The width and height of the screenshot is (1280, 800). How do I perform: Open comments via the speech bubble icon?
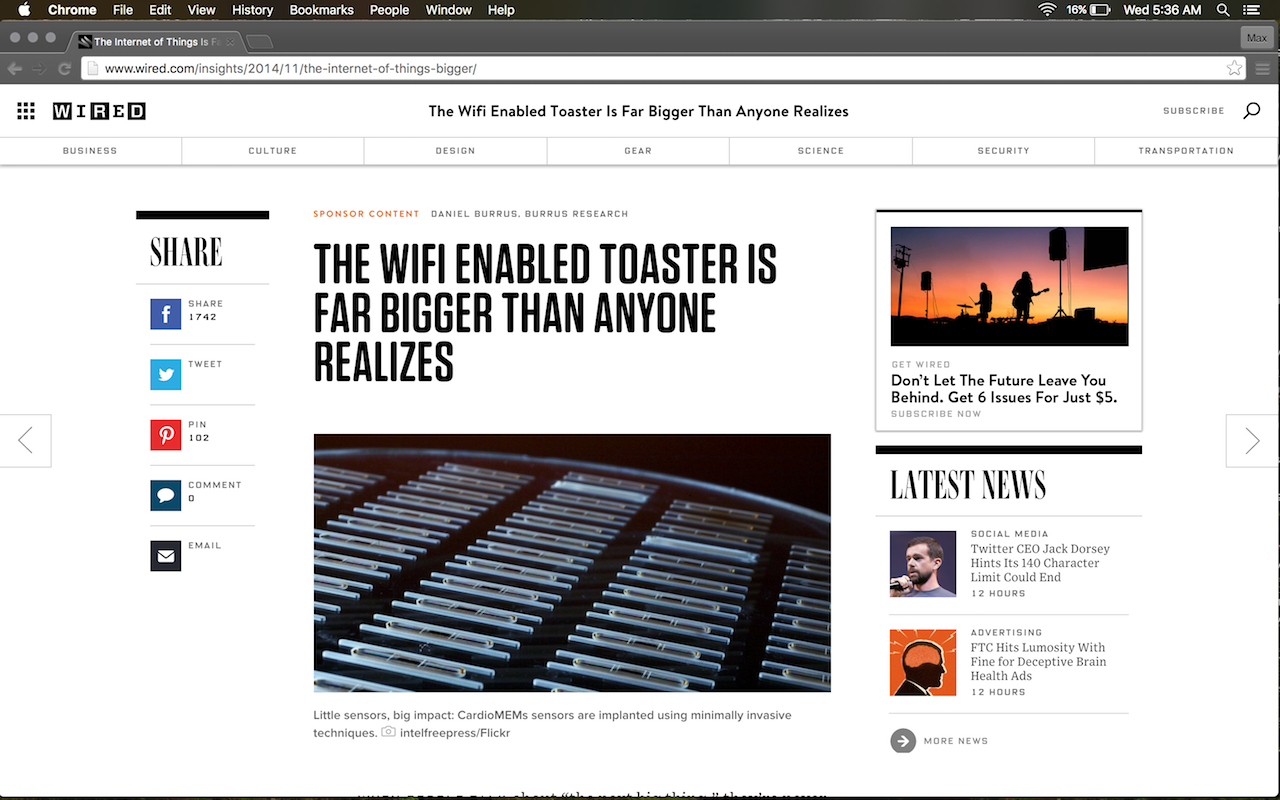166,496
